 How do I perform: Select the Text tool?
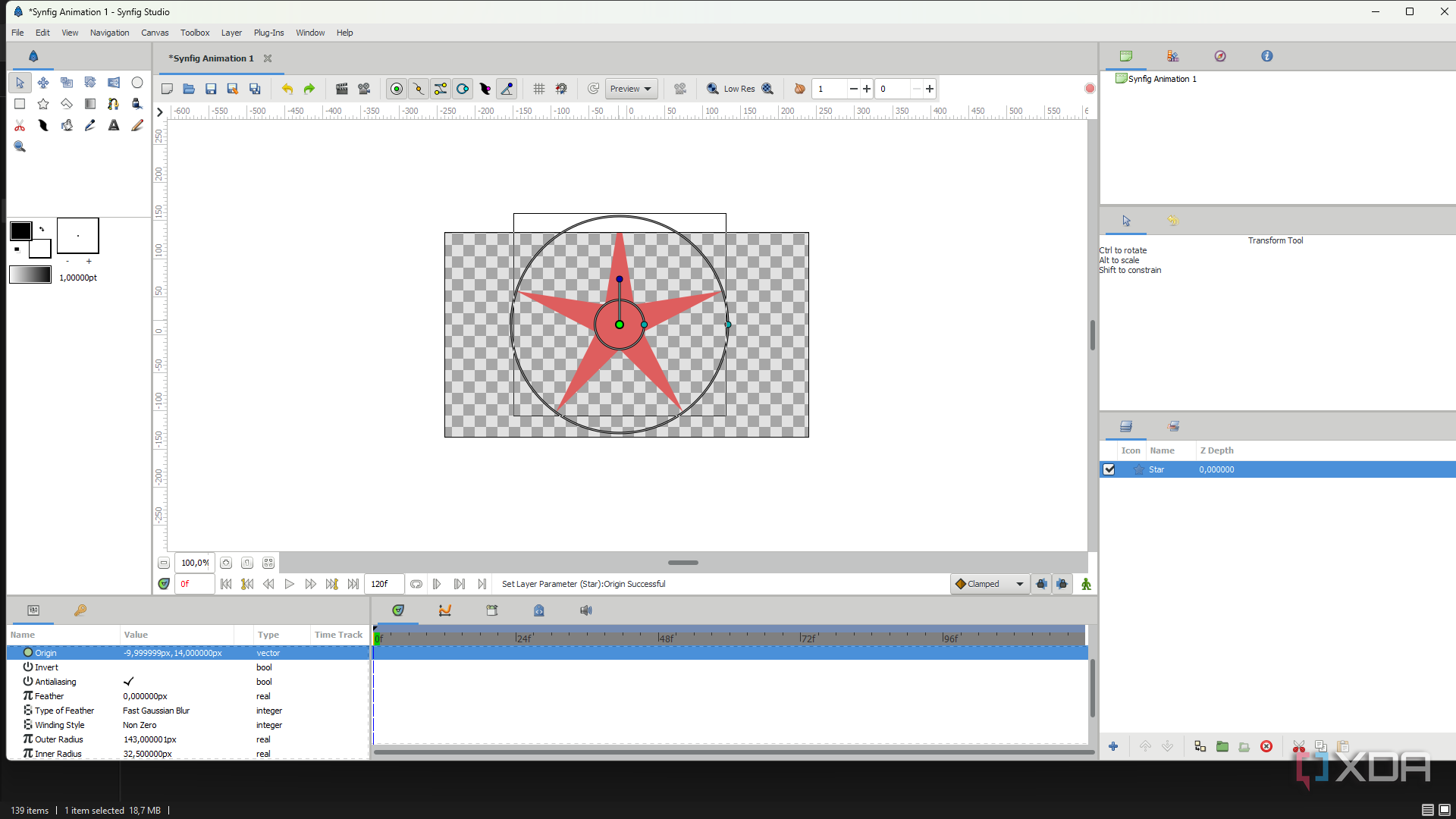114,125
